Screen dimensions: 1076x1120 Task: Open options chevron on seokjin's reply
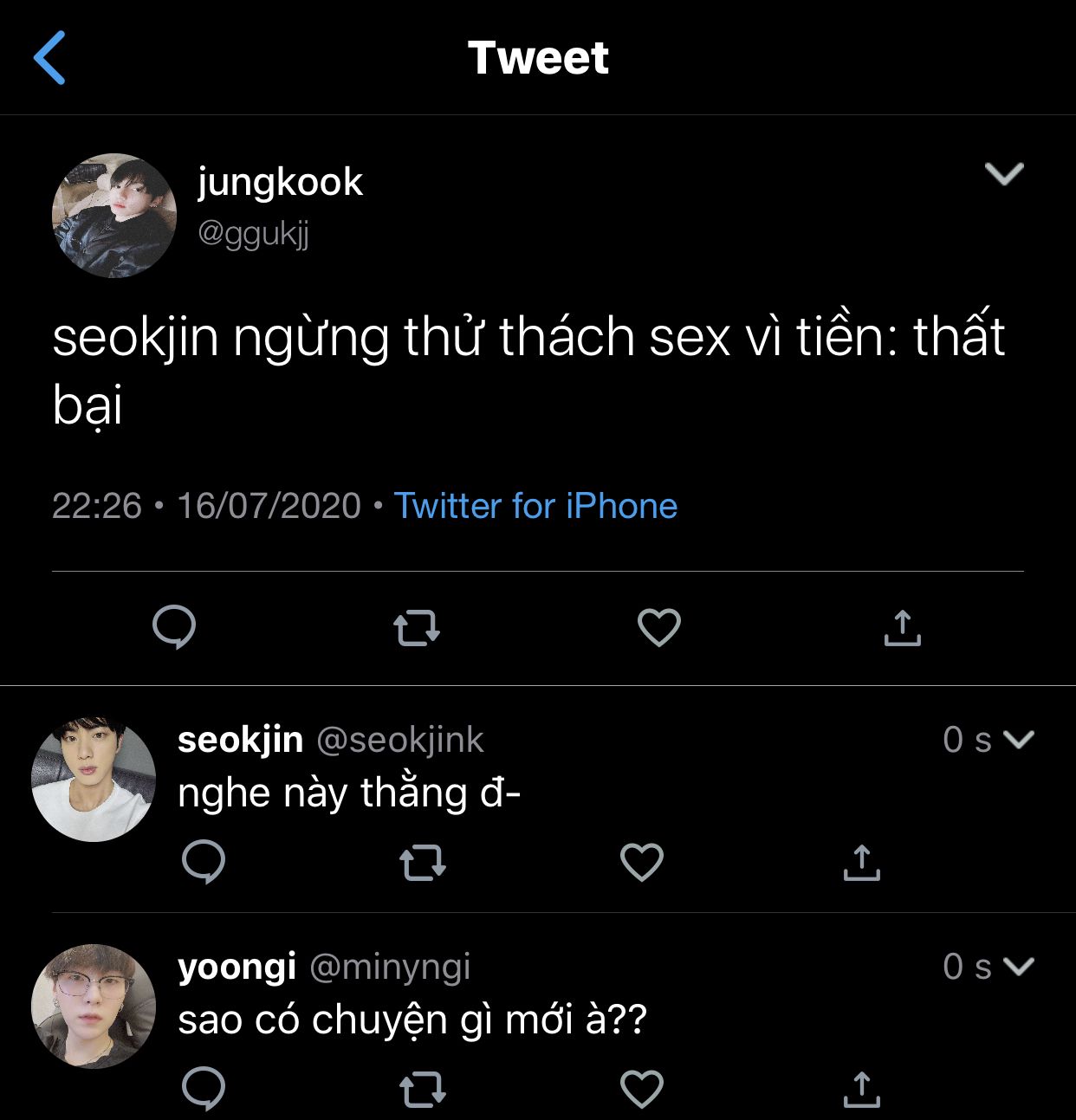(1018, 740)
